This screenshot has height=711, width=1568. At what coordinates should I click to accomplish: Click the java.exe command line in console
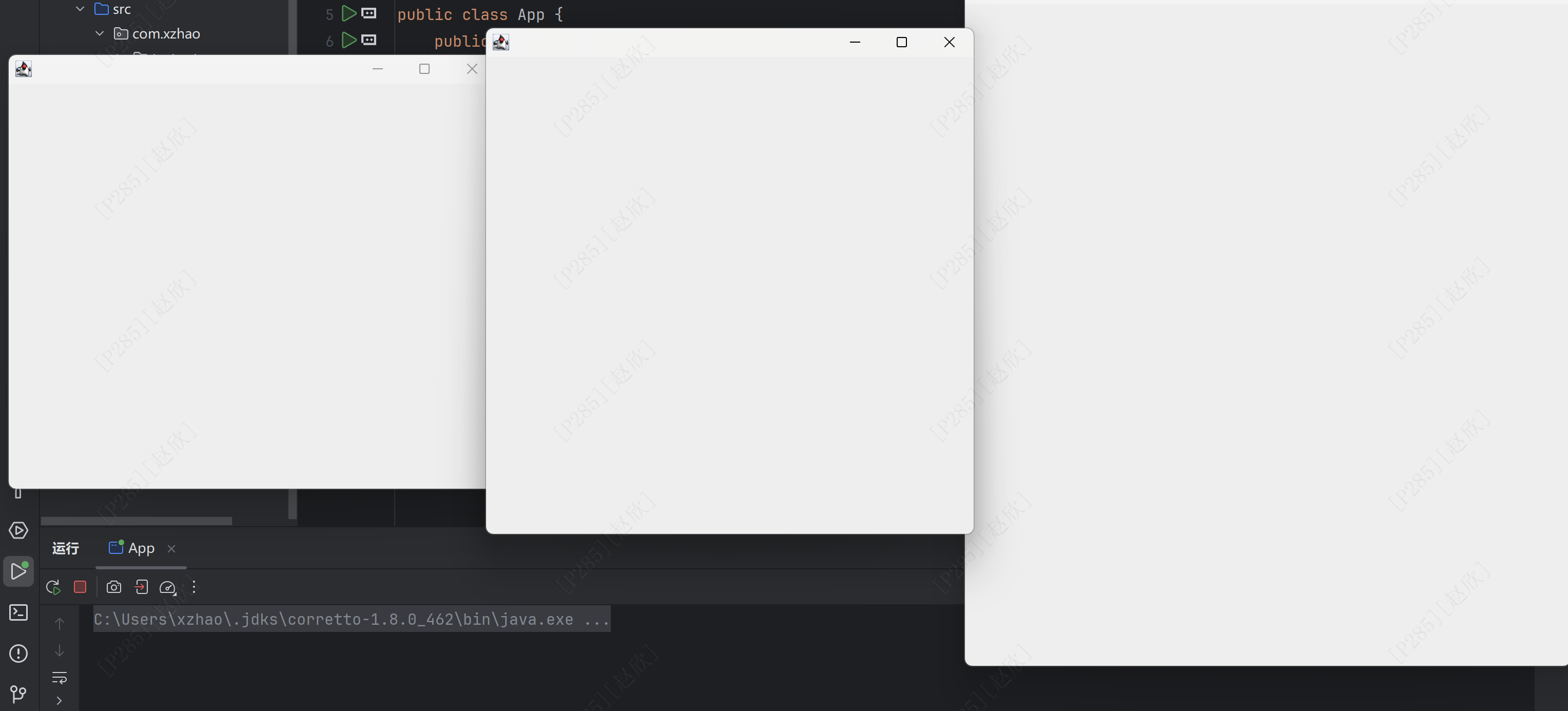pyautogui.click(x=351, y=619)
